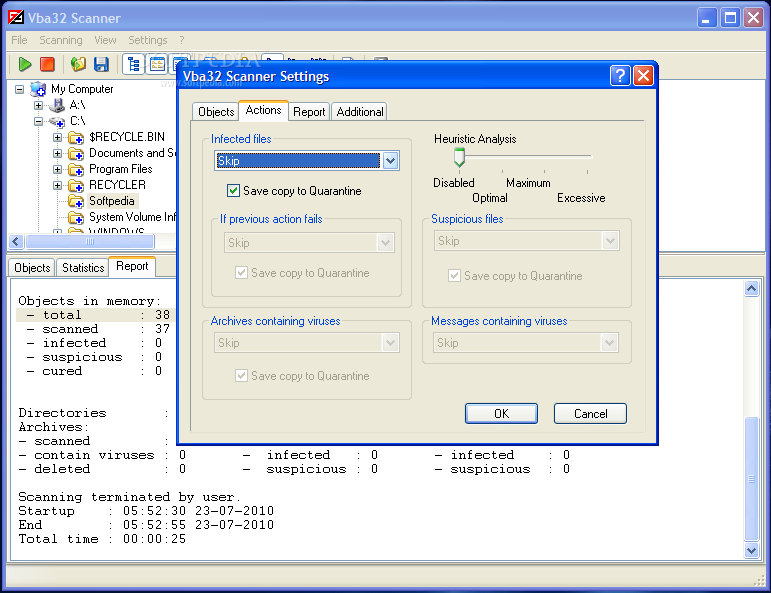
Task: Switch to the Objects tab in bottom panel
Action: coord(32,268)
